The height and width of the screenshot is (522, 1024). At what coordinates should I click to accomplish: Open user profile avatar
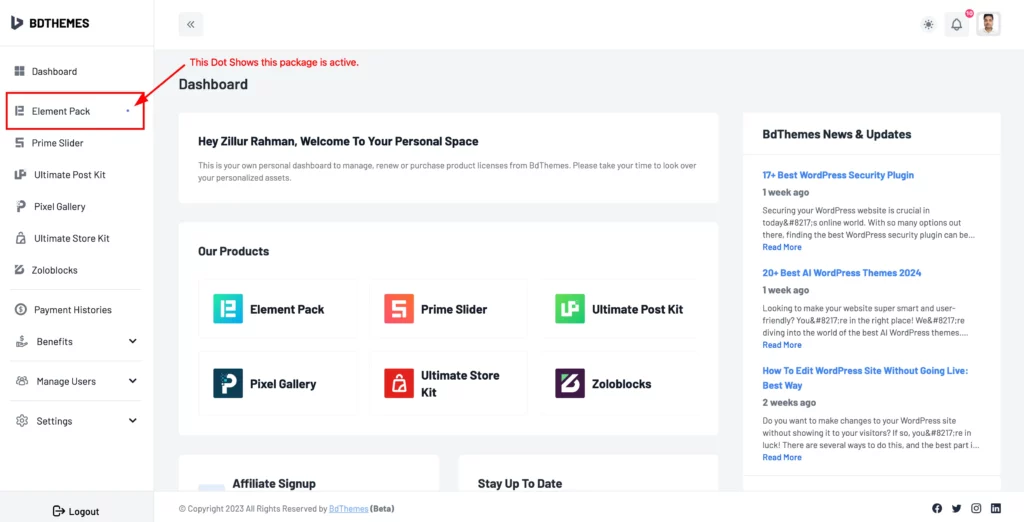[x=989, y=25]
